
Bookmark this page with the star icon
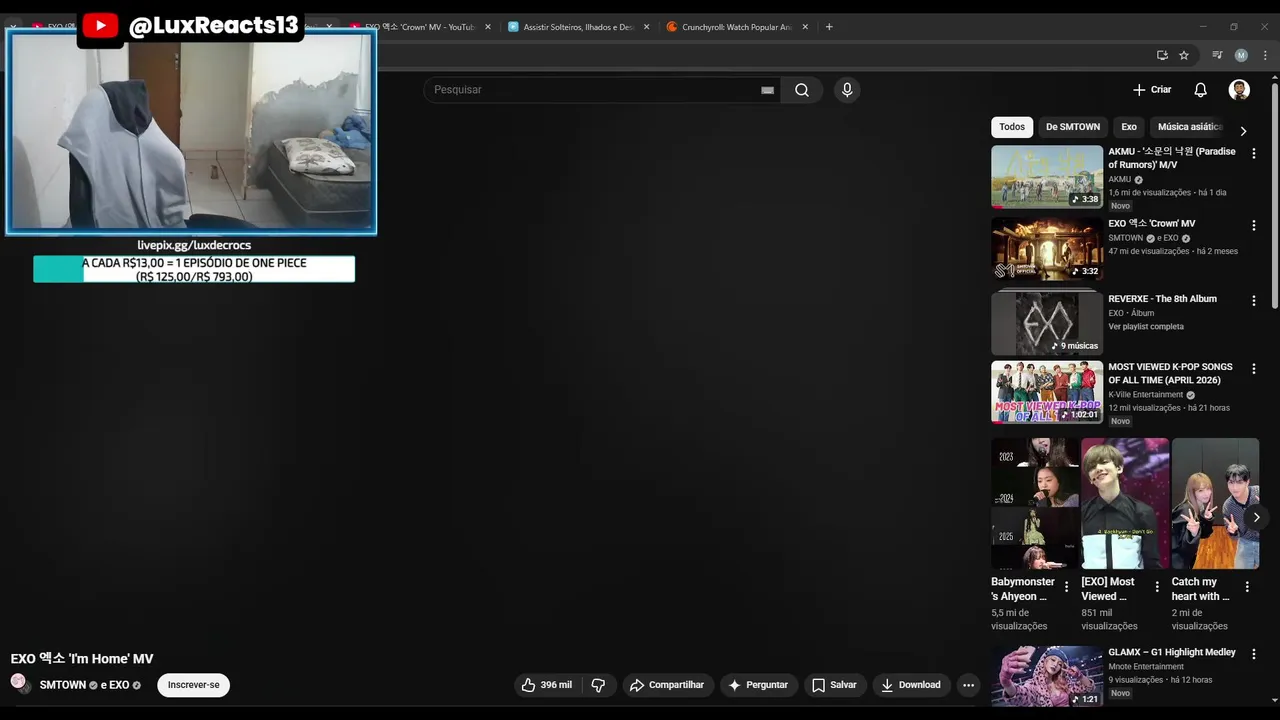1184,55
